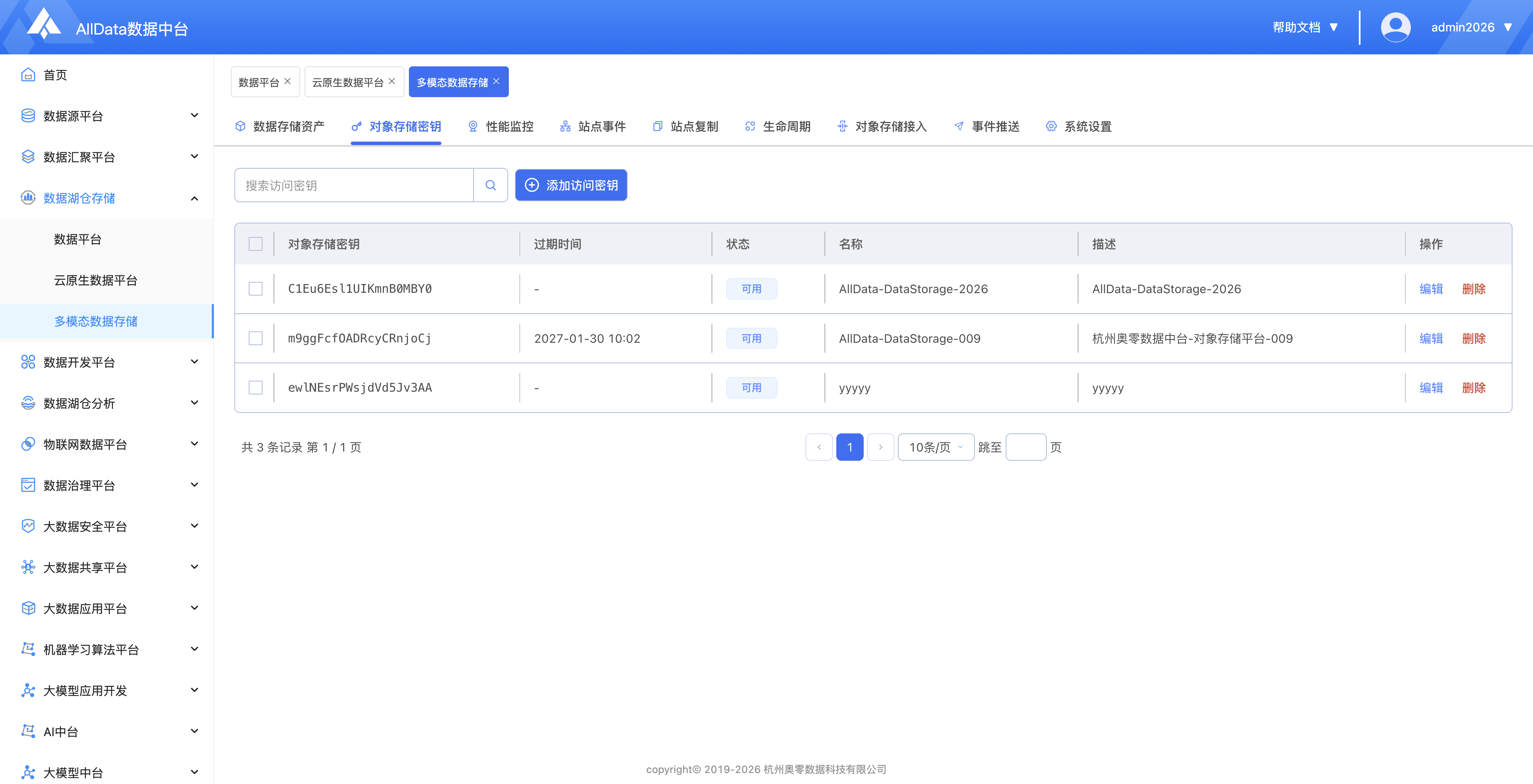This screenshot has height=784, width=1533.
Task: Open the 10条/页 page size dropdown
Action: pos(936,447)
